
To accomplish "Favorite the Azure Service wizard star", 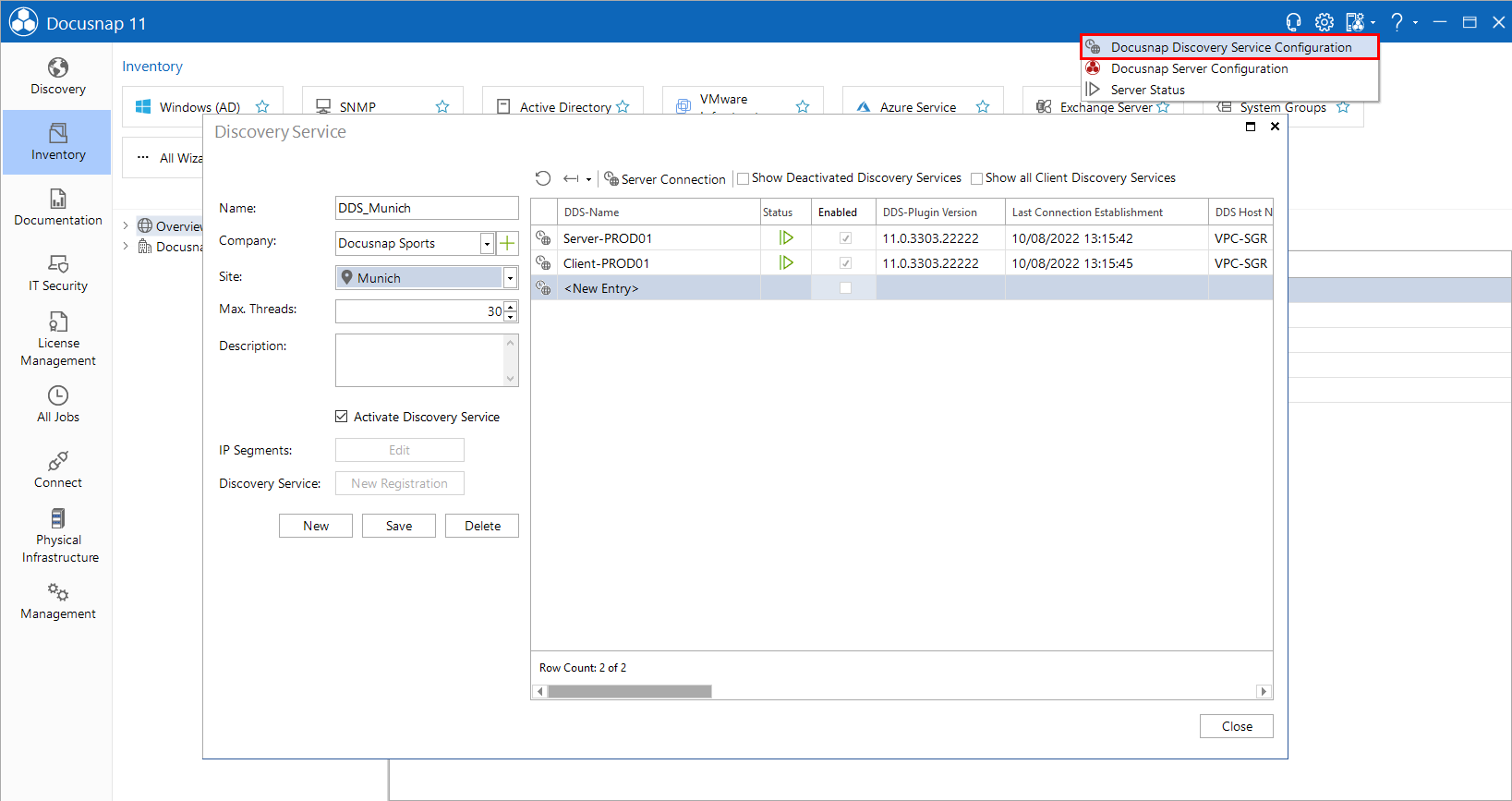I will pos(983,107).
